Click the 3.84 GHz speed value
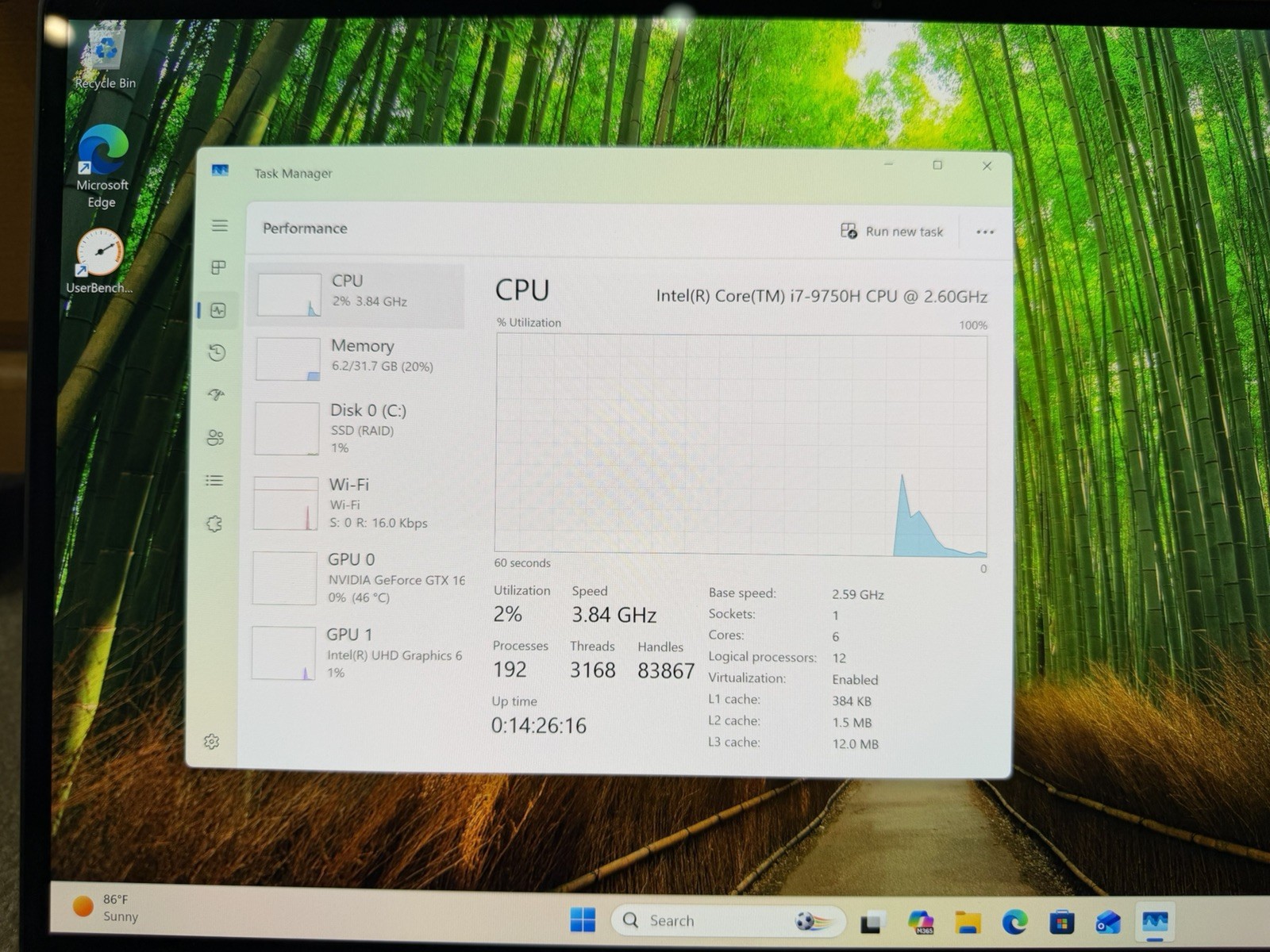This screenshot has height=952, width=1270. point(614,615)
